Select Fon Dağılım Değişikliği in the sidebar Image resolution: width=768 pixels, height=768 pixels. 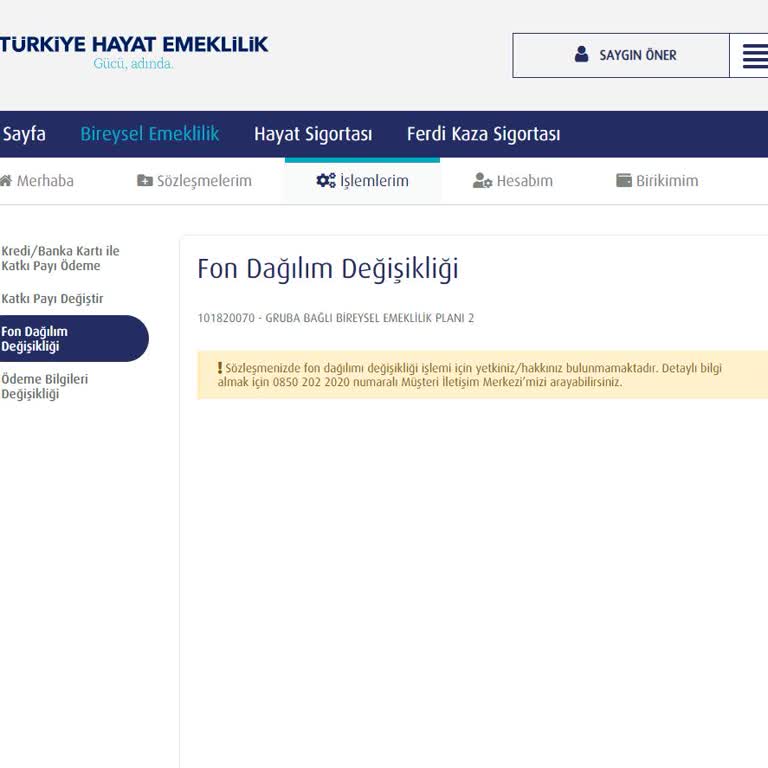tap(73, 338)
